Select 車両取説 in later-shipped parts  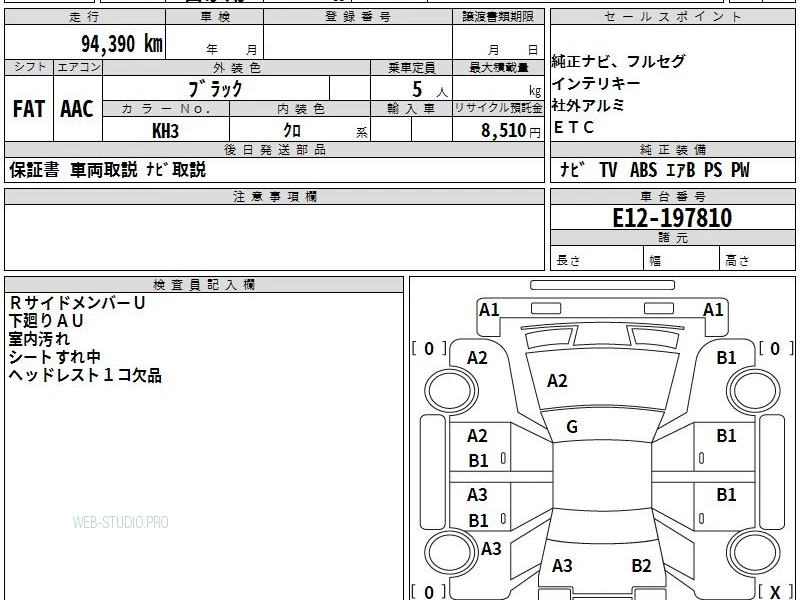tap(104, 169)
